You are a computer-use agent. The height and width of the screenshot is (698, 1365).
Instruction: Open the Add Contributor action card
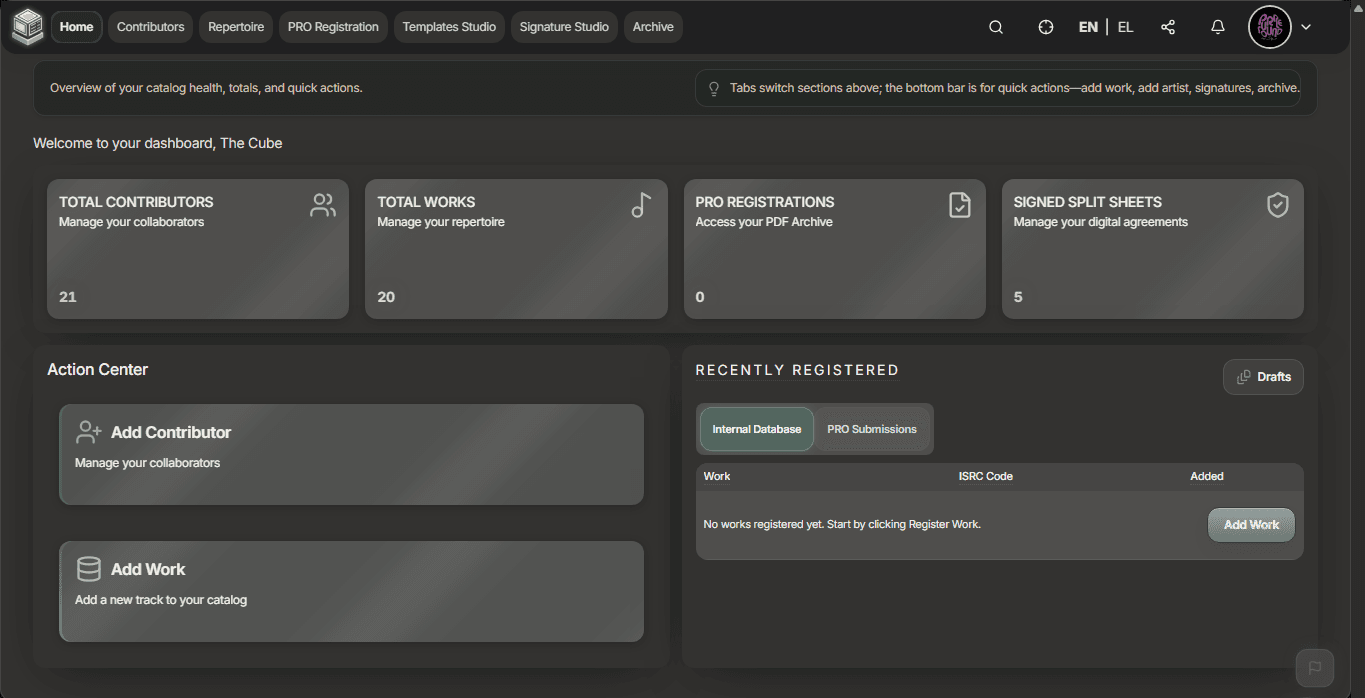351,454
